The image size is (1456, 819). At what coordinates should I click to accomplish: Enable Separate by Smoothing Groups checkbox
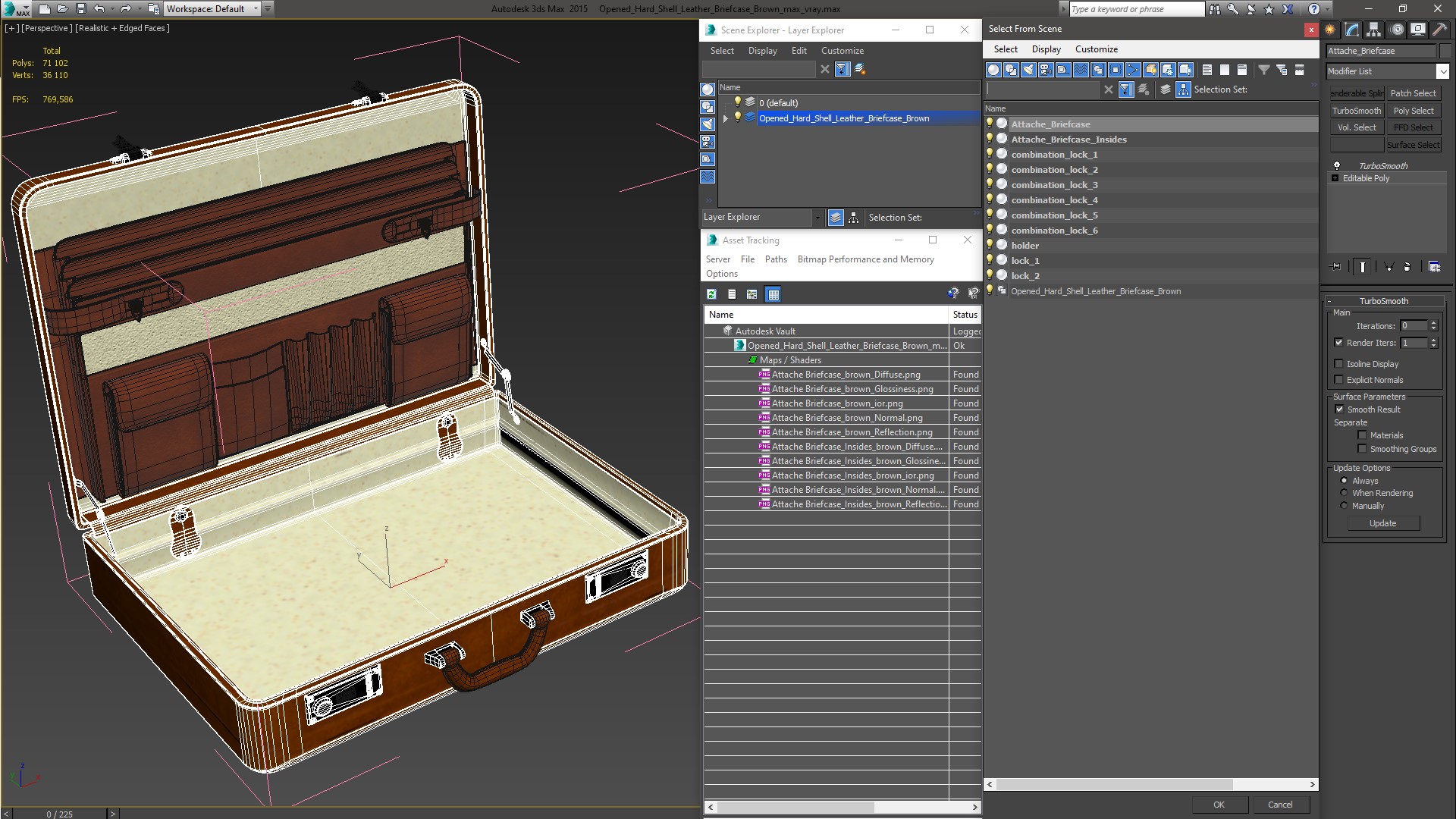pos(1363,449)
